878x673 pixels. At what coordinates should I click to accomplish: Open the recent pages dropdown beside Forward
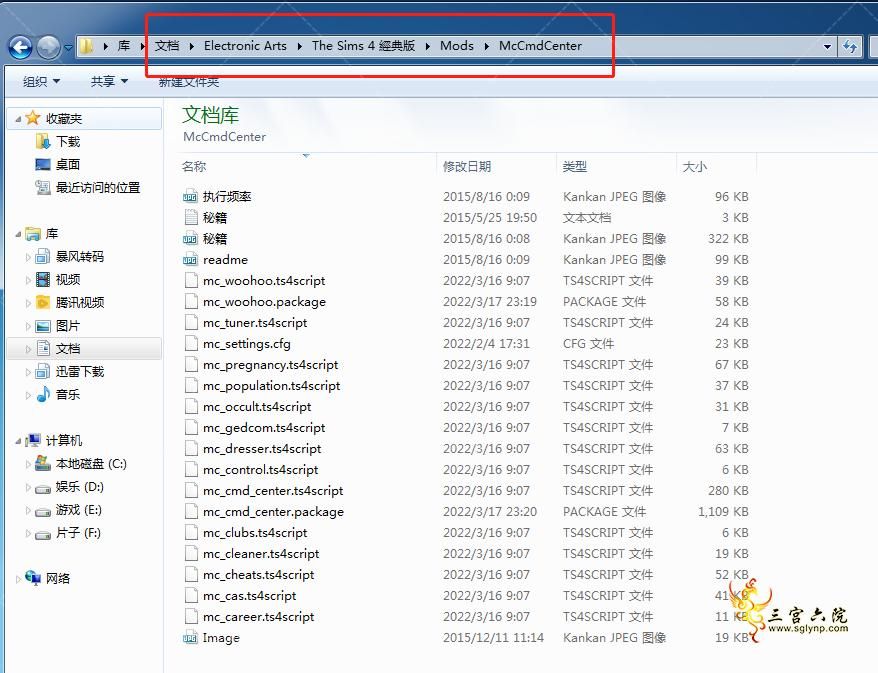coord(68,48)
